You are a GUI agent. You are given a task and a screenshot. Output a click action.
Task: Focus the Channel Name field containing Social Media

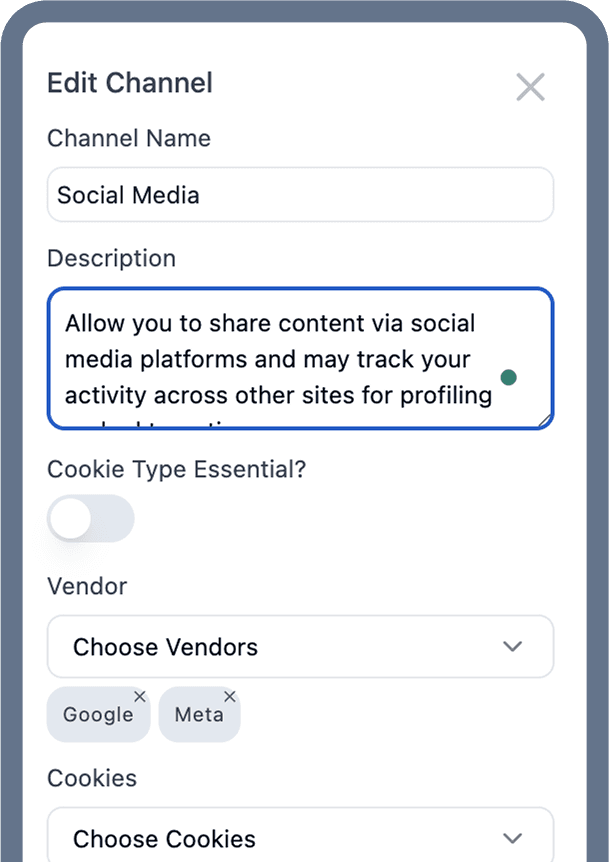pos(300,195)
